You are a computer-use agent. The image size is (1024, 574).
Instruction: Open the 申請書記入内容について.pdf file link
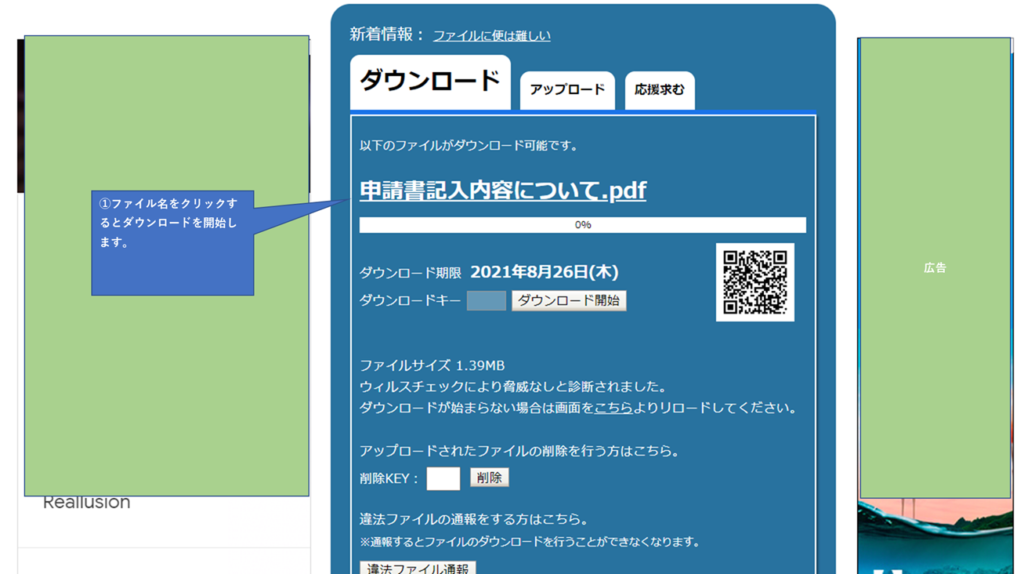click(502, 190)
